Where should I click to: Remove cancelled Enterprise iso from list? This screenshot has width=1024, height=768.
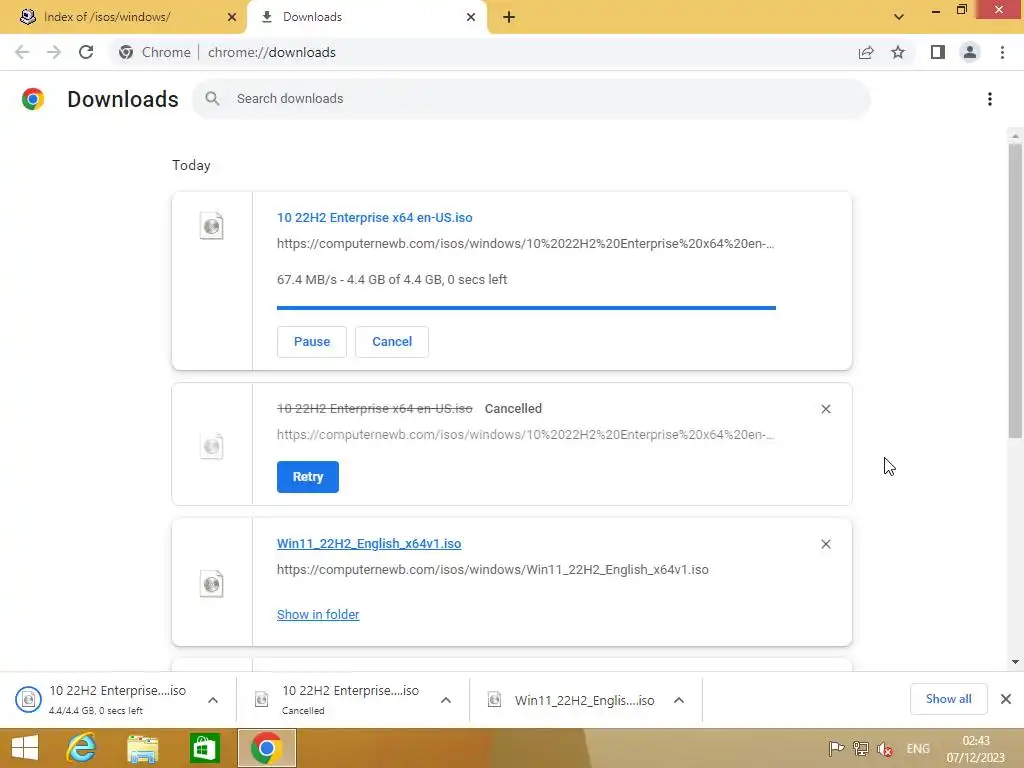(x=825, y=409)
